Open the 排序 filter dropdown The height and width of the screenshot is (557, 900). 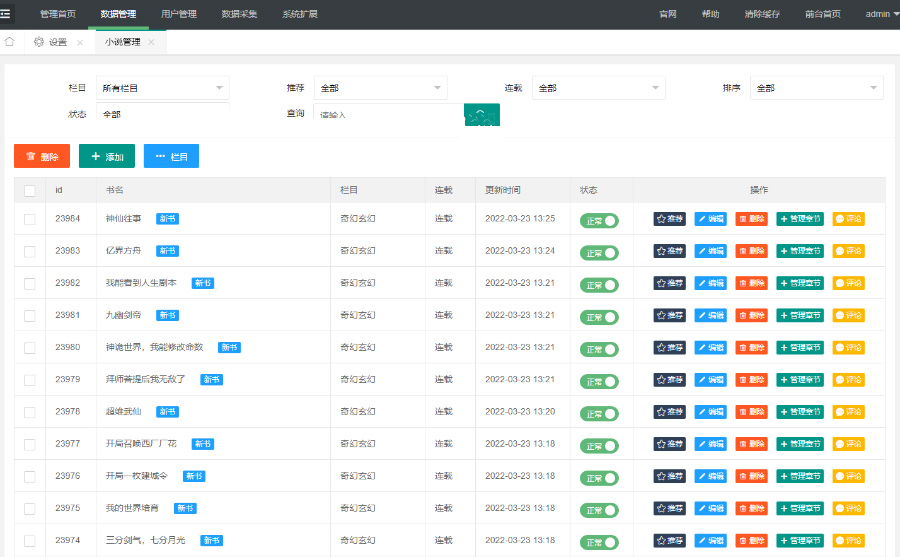(x=817, y=88)
